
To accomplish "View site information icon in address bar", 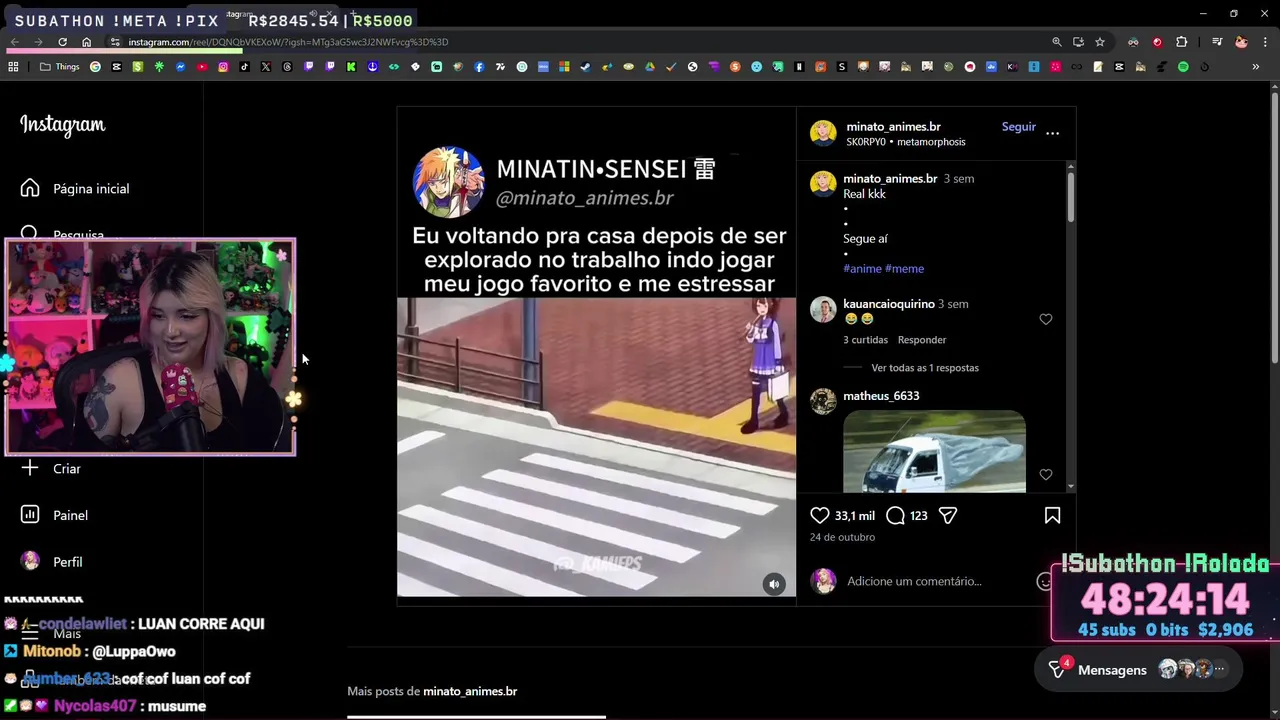I will coord(115,42).
